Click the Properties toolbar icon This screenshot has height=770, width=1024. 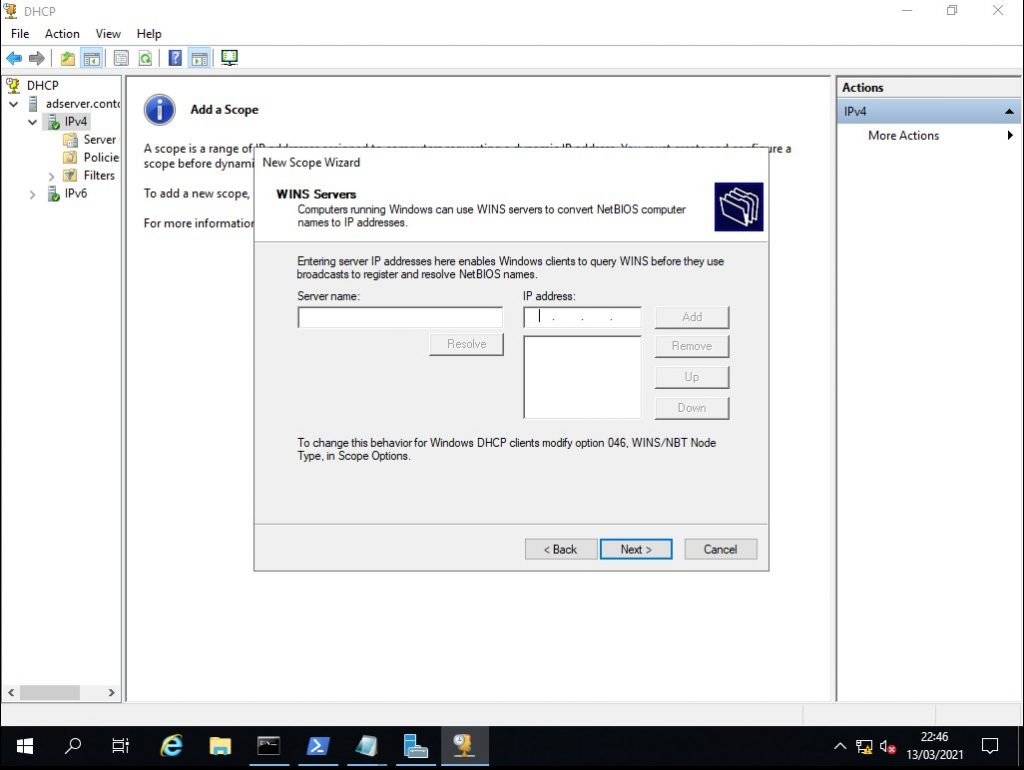[121, 58]
